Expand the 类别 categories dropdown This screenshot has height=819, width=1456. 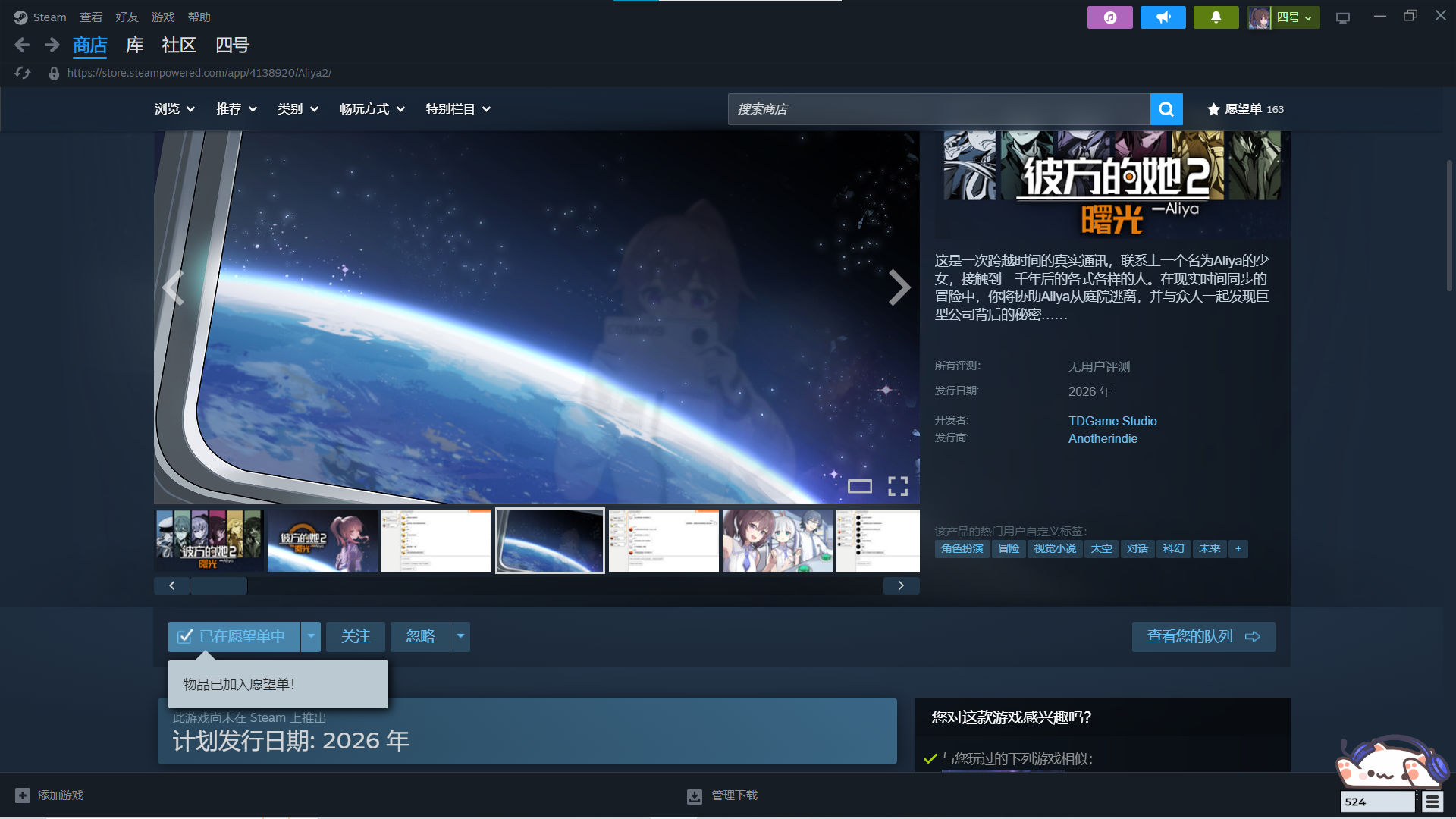pos(298,109)
